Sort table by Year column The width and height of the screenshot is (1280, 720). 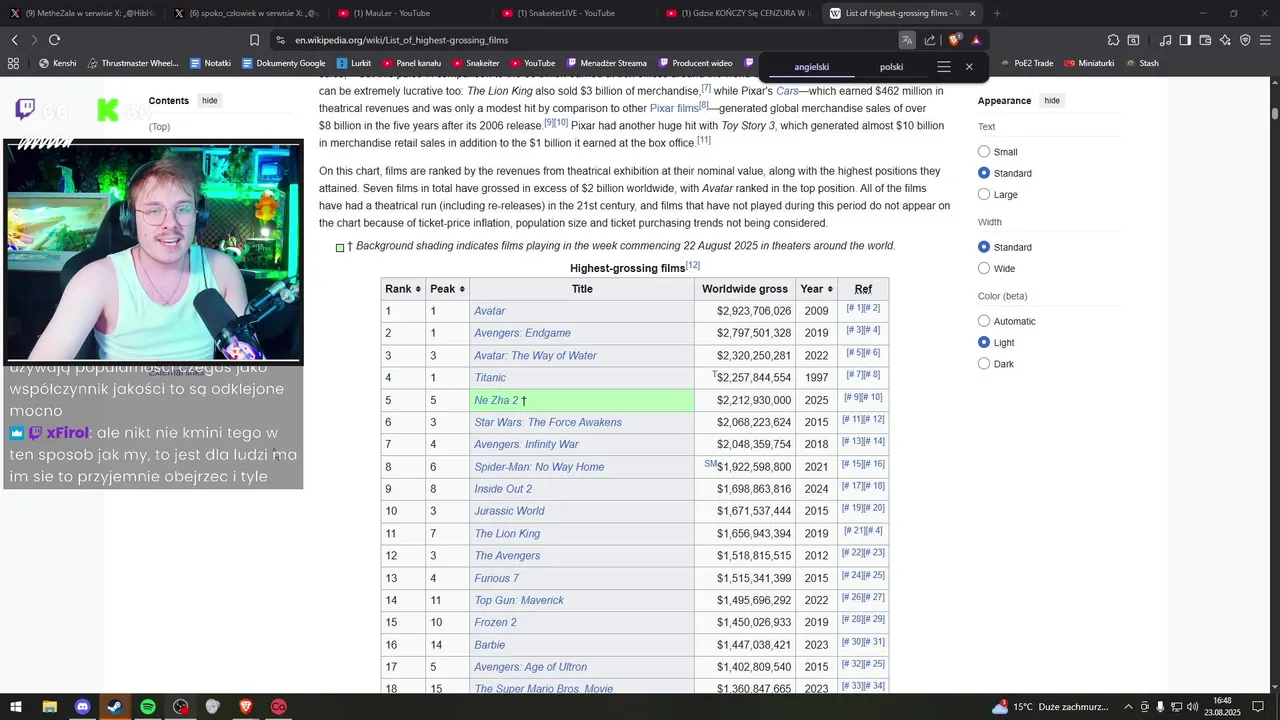pyautogui.click(x=816, y=289)
